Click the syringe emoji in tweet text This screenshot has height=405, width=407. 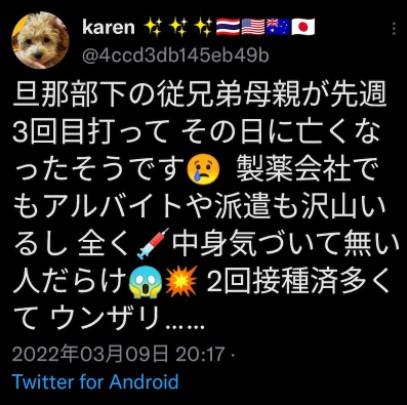coord(153,244)
